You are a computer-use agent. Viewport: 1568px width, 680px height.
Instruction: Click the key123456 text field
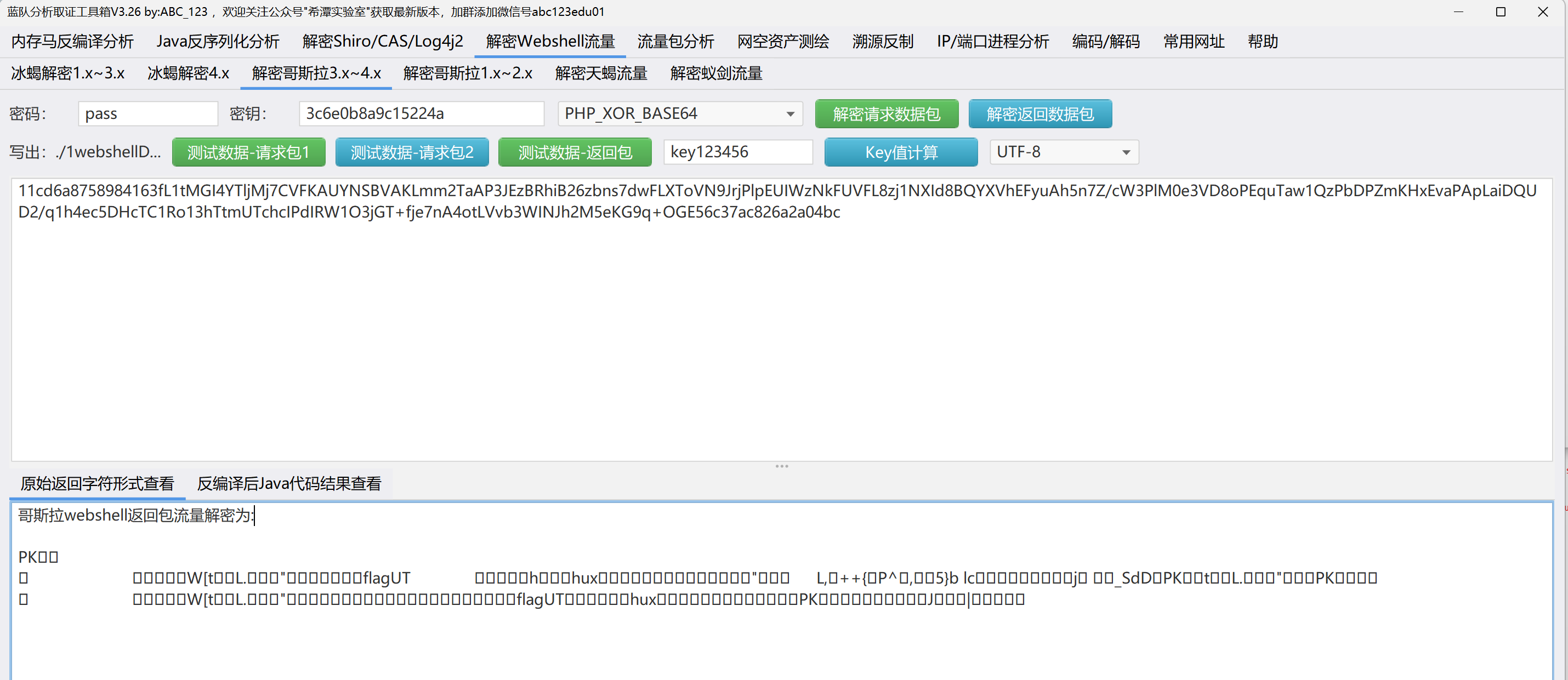(x=738, y=152)
